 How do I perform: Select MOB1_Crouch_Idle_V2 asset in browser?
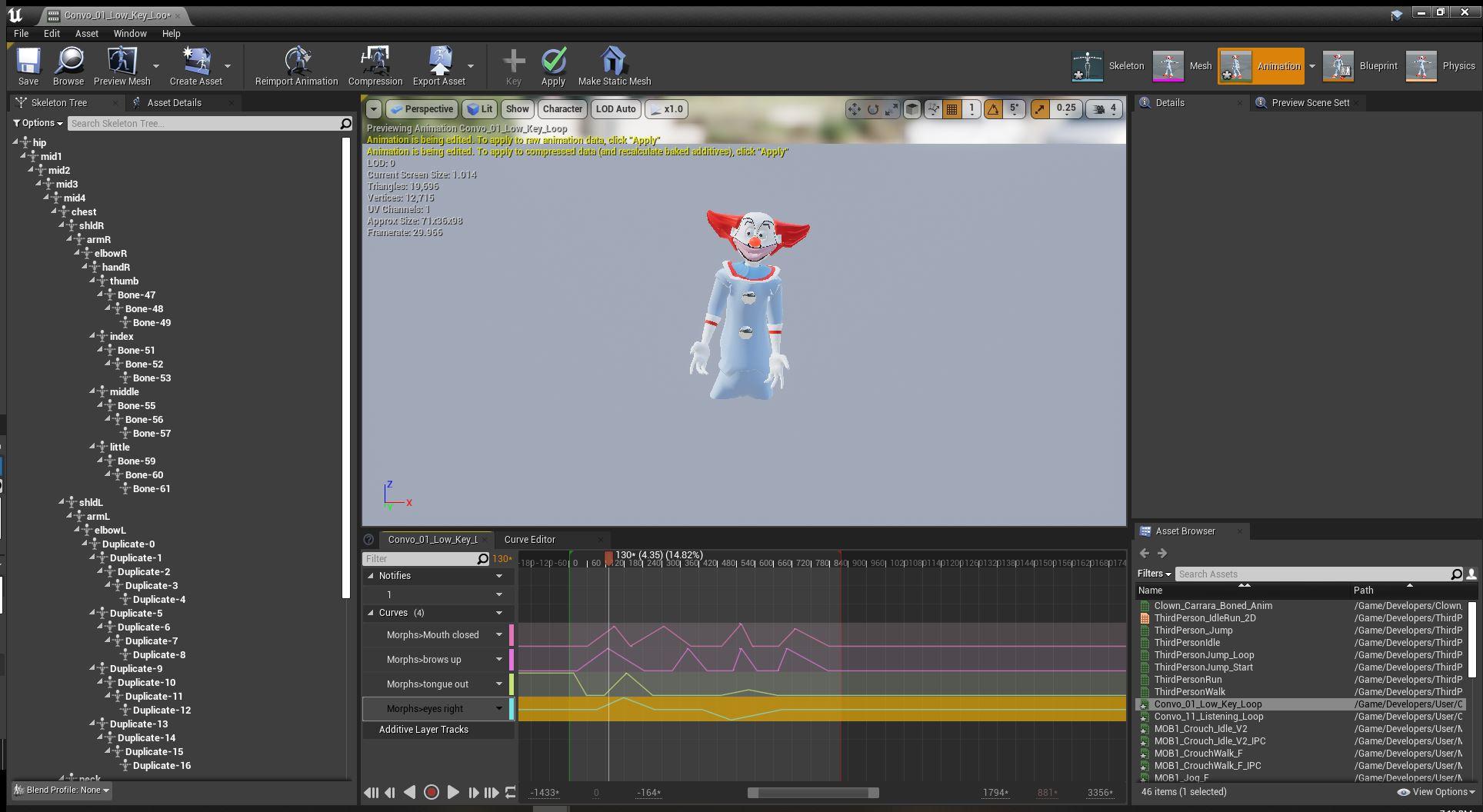tap(1201, 729)
